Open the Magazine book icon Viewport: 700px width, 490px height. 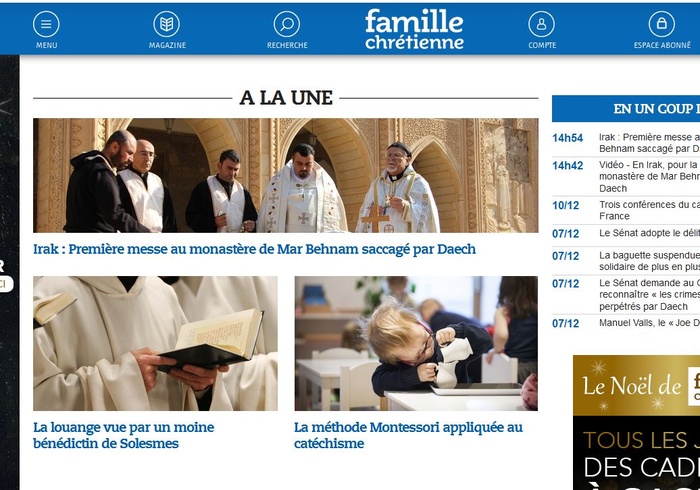(167, 24)
